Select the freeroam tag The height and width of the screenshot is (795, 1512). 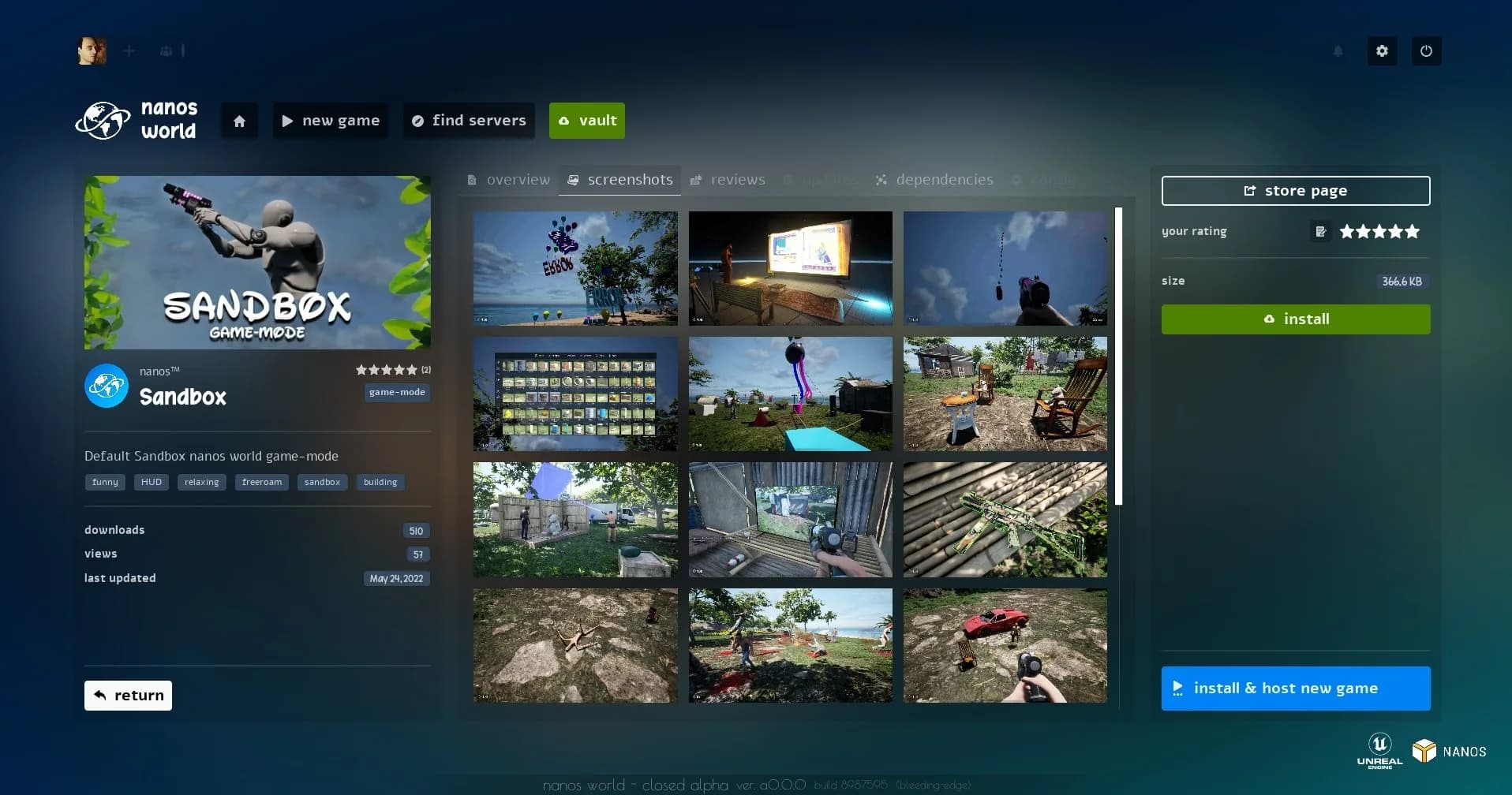pyautogui.click(x=262, y=482)
